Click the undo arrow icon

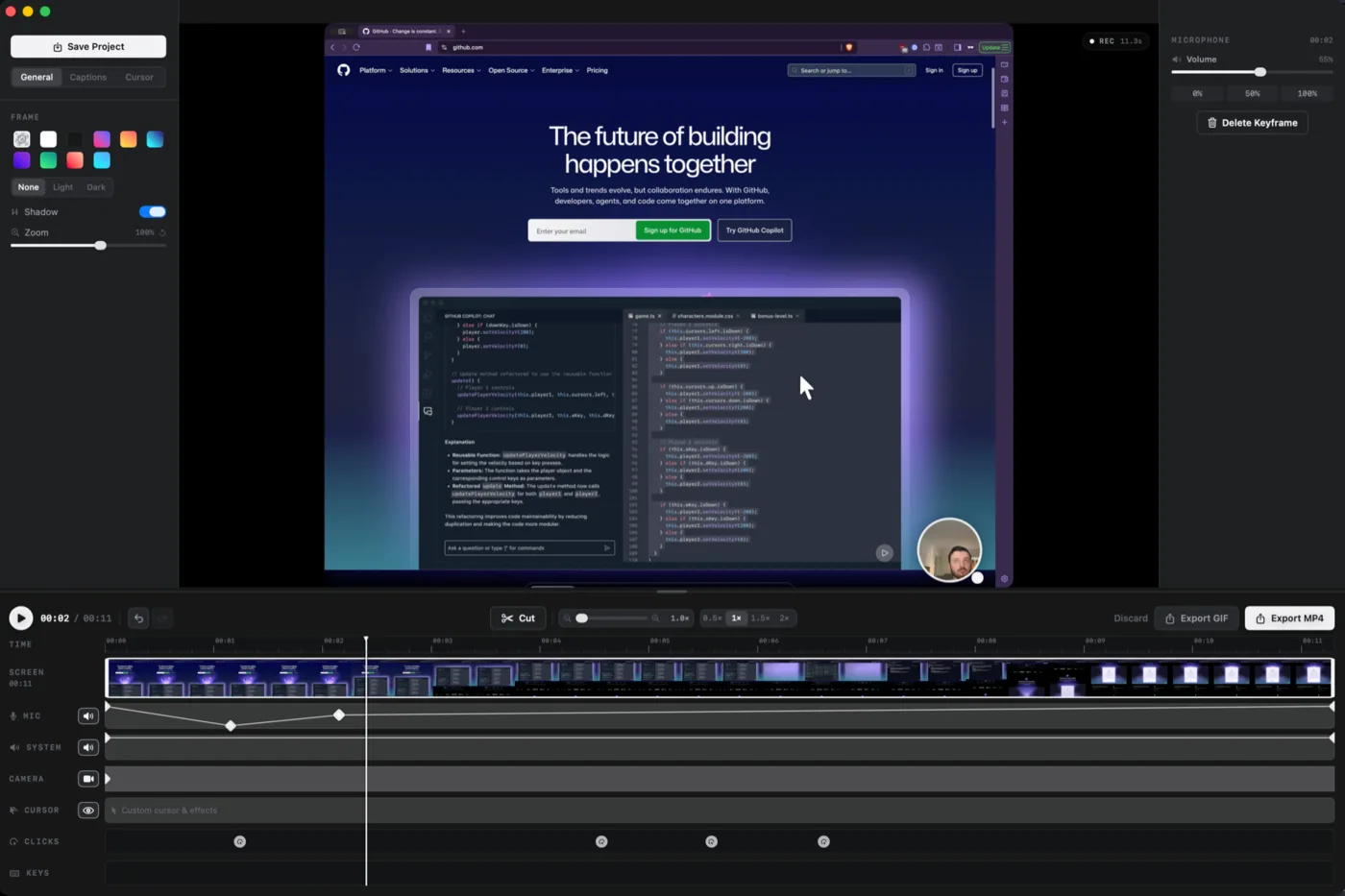pos(138,618)
